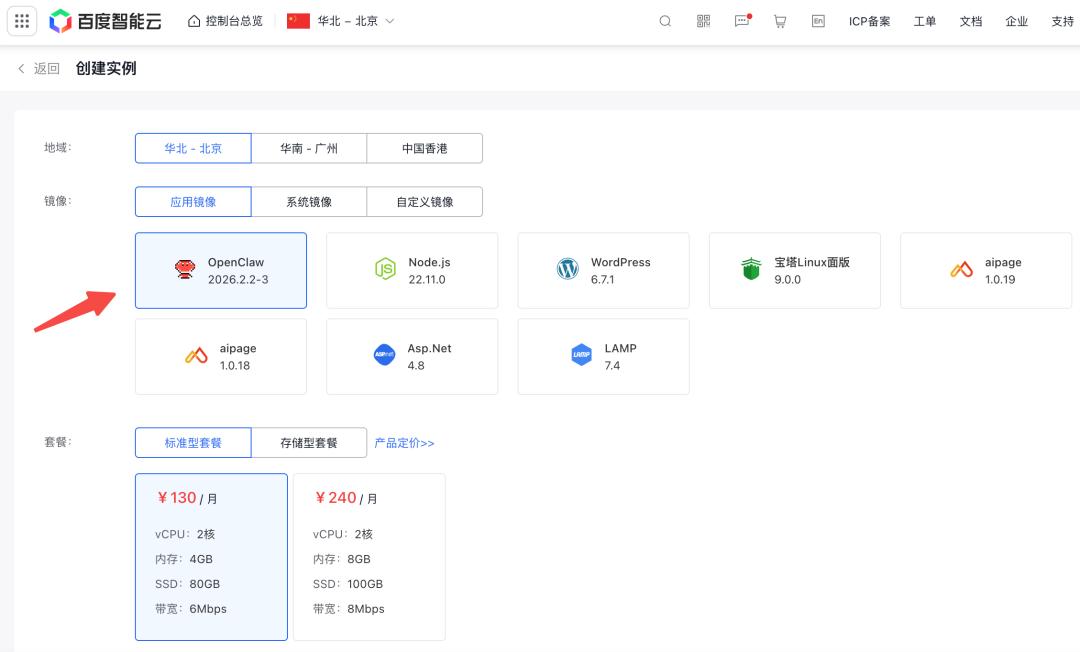Click the search magnifier icon

tap(665, 21)
